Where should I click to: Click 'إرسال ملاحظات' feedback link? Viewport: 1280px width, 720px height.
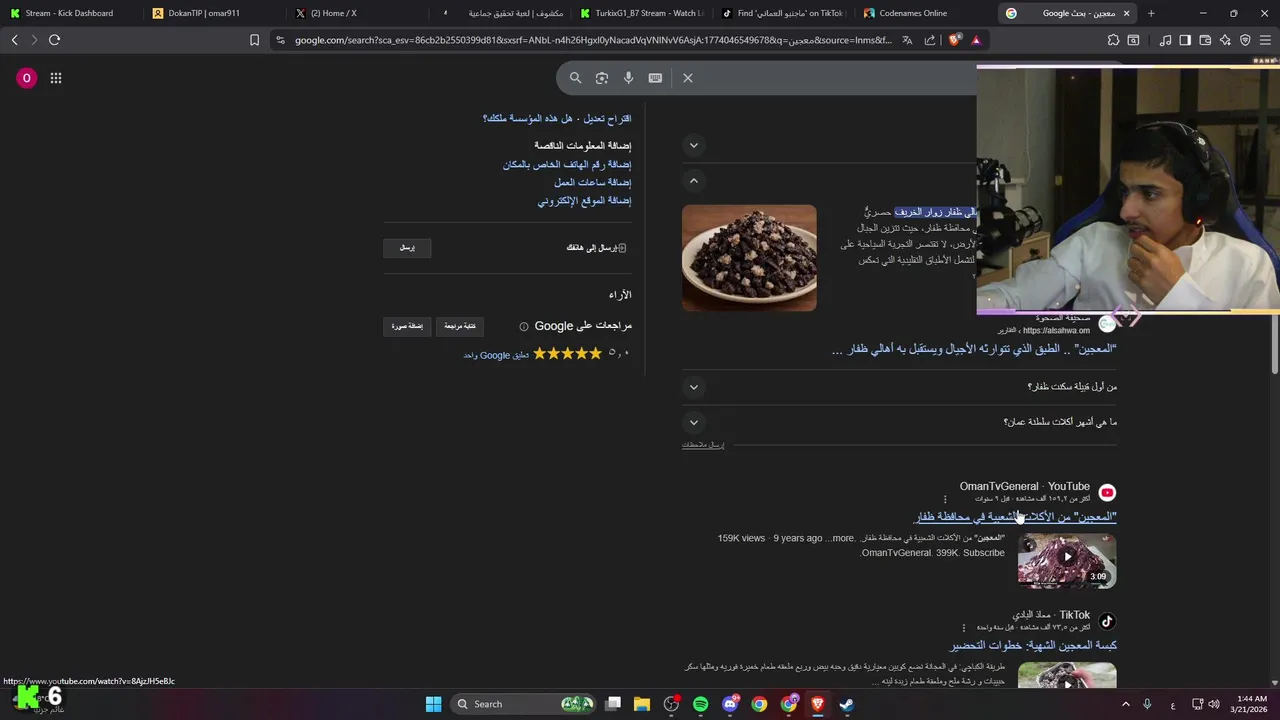tap(703, 445)
